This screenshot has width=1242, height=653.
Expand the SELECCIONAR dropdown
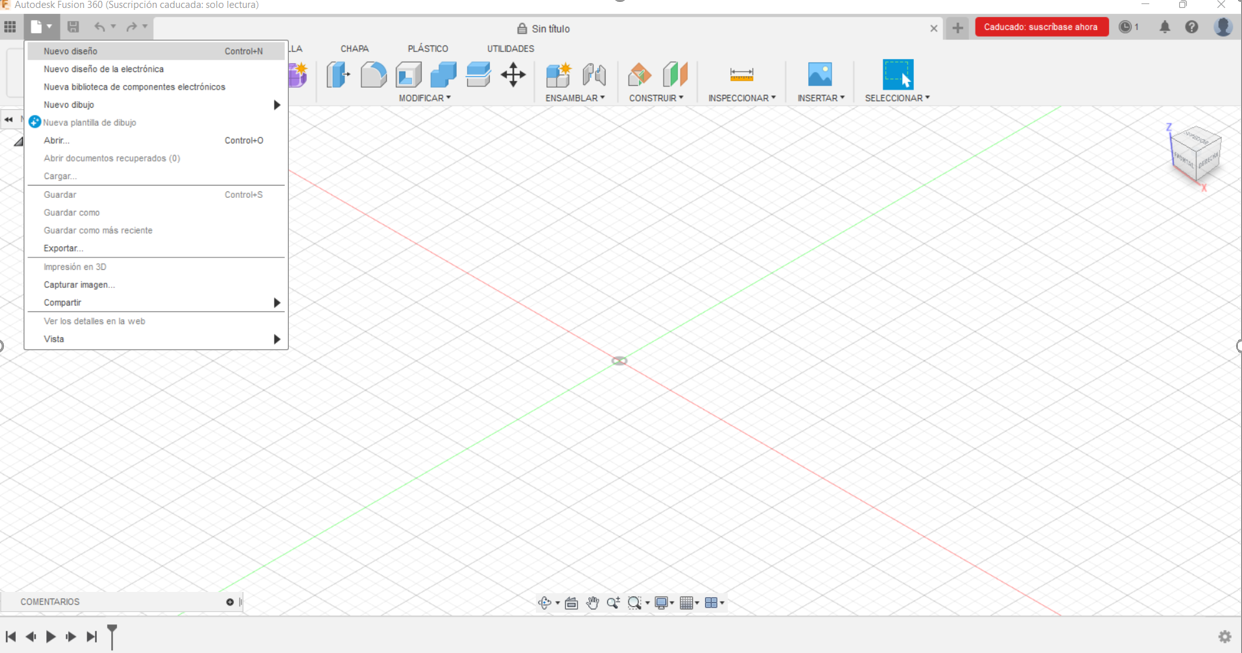point(898,98)
